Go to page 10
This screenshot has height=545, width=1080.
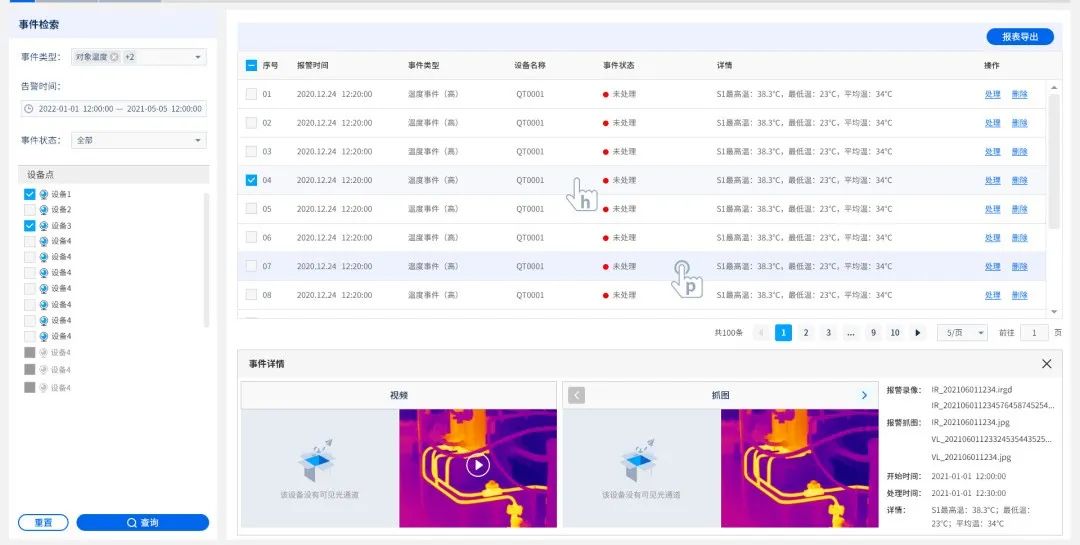coord(895,333)
